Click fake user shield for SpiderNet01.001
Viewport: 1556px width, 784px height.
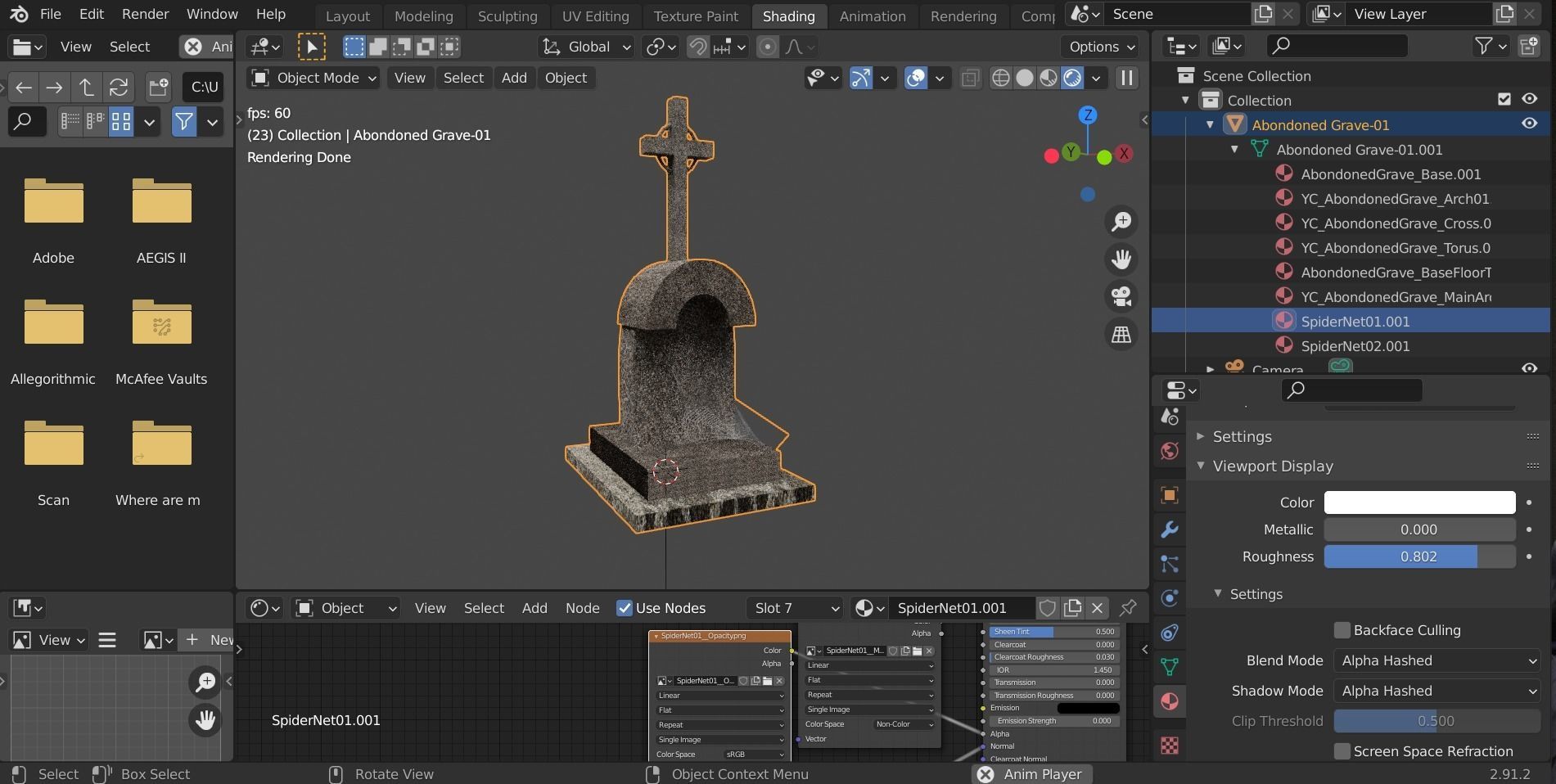click(1047, 608)
